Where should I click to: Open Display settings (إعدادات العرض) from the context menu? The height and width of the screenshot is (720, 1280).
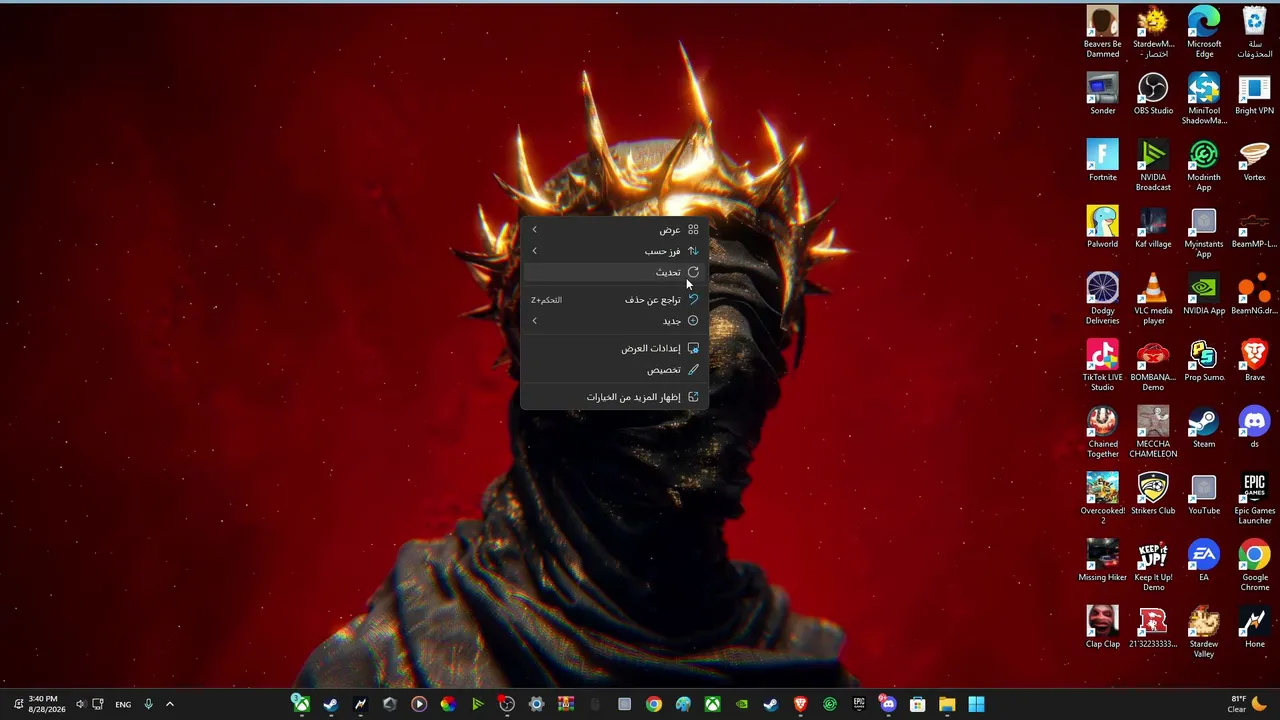[615, 348]
